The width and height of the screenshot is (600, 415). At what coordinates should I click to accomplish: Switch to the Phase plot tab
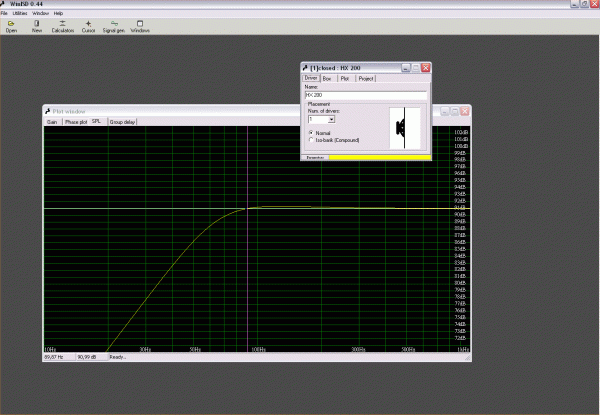[x=76, y=122]
